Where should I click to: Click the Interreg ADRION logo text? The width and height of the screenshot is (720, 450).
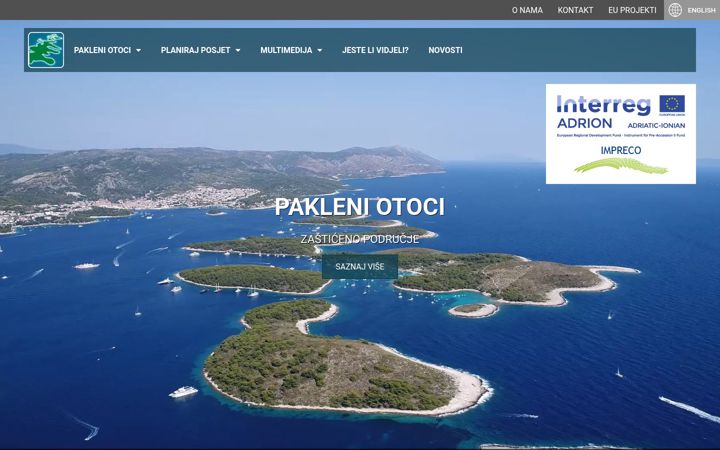tap(603, 112)
